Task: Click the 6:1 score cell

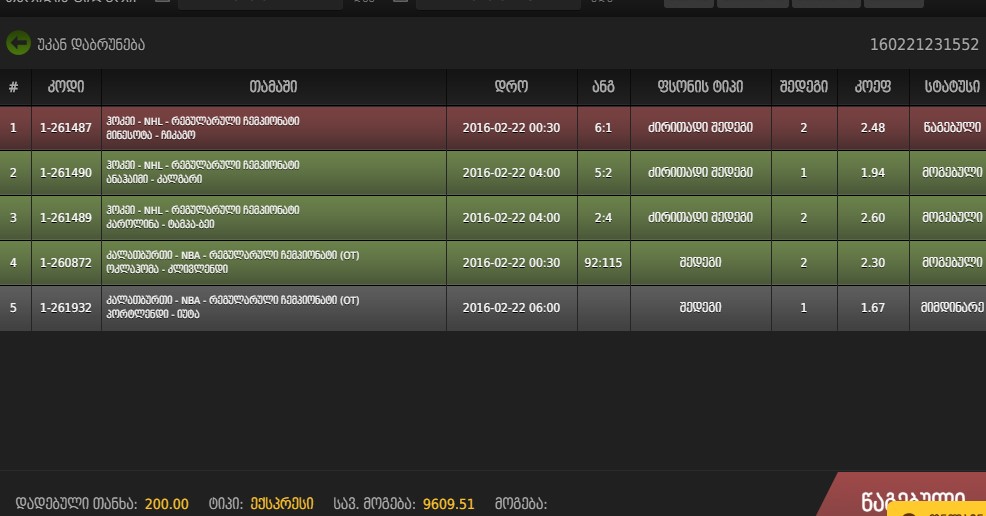Action: (603, 128)
